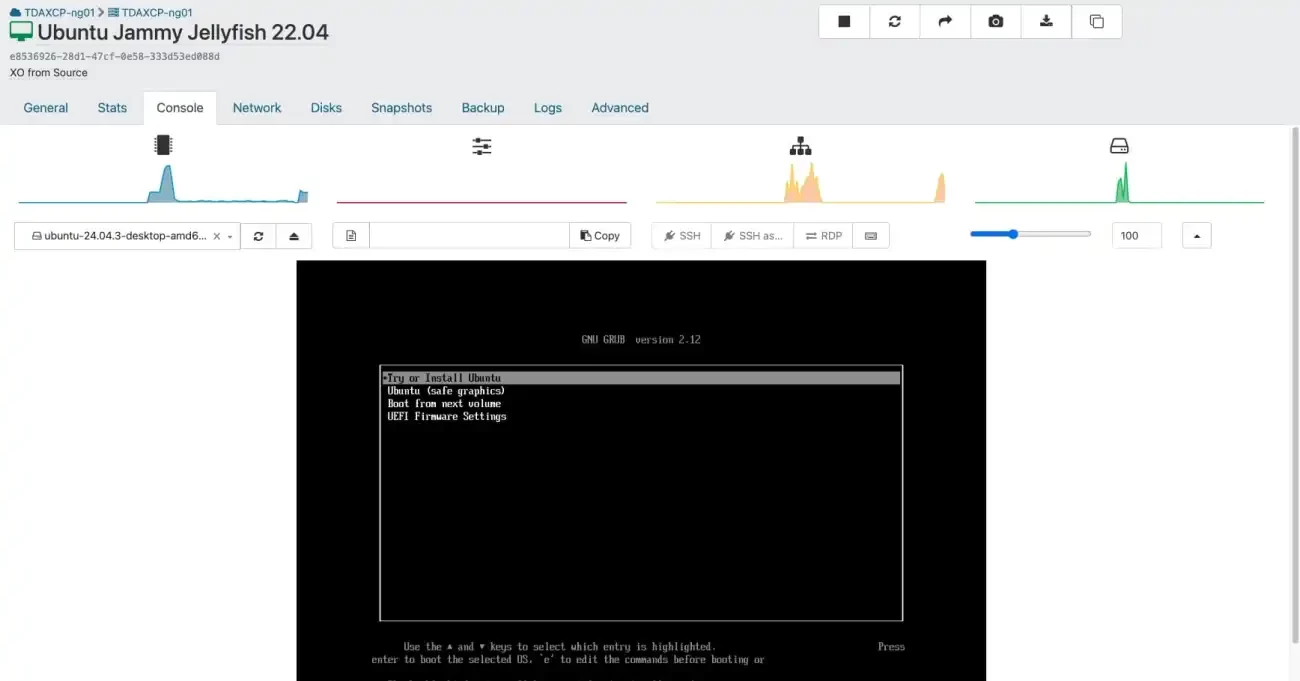This screenshot has height=681, width=1300.
Task: Open the Advanced tab
Action: coord(620,108)
